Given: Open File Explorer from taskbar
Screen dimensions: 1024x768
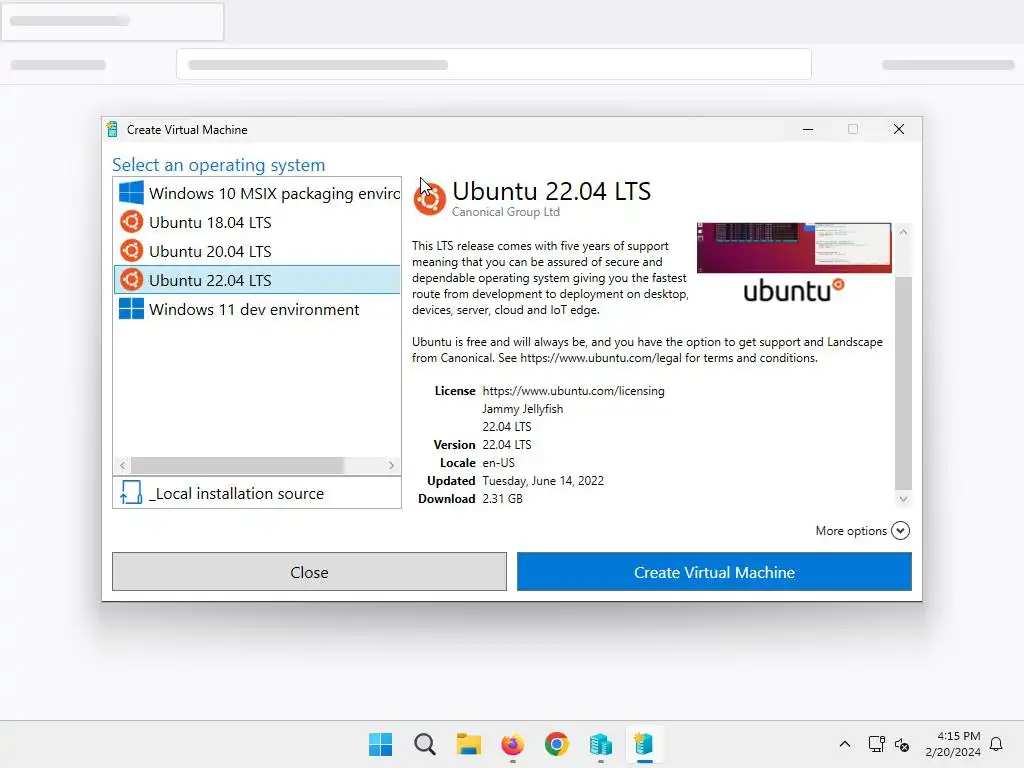Looking at the screenshot, I should 468,744.
